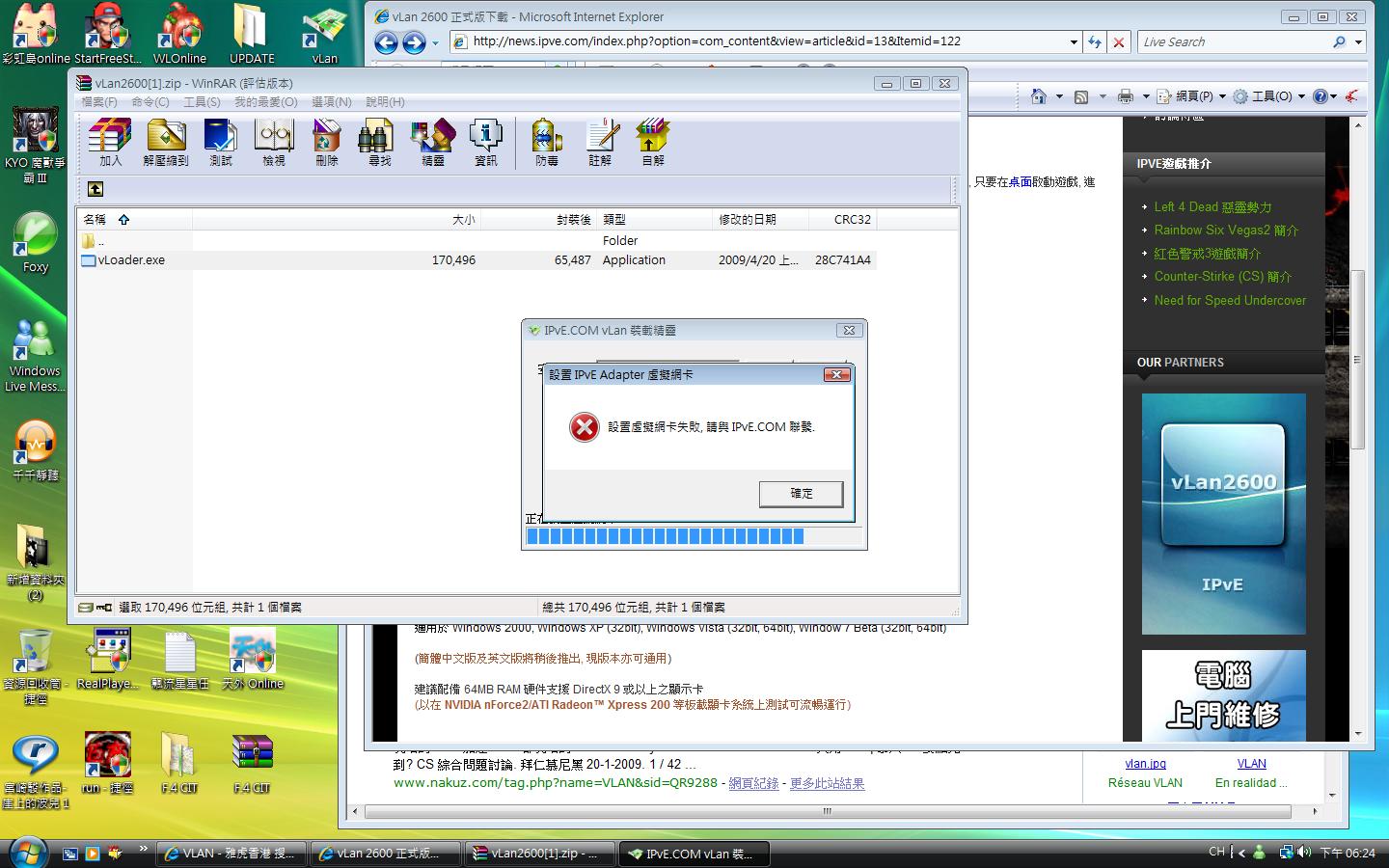
Task: Open the WinRAR Favorites (我的最愛) menu
Action: tap(265, 102)
